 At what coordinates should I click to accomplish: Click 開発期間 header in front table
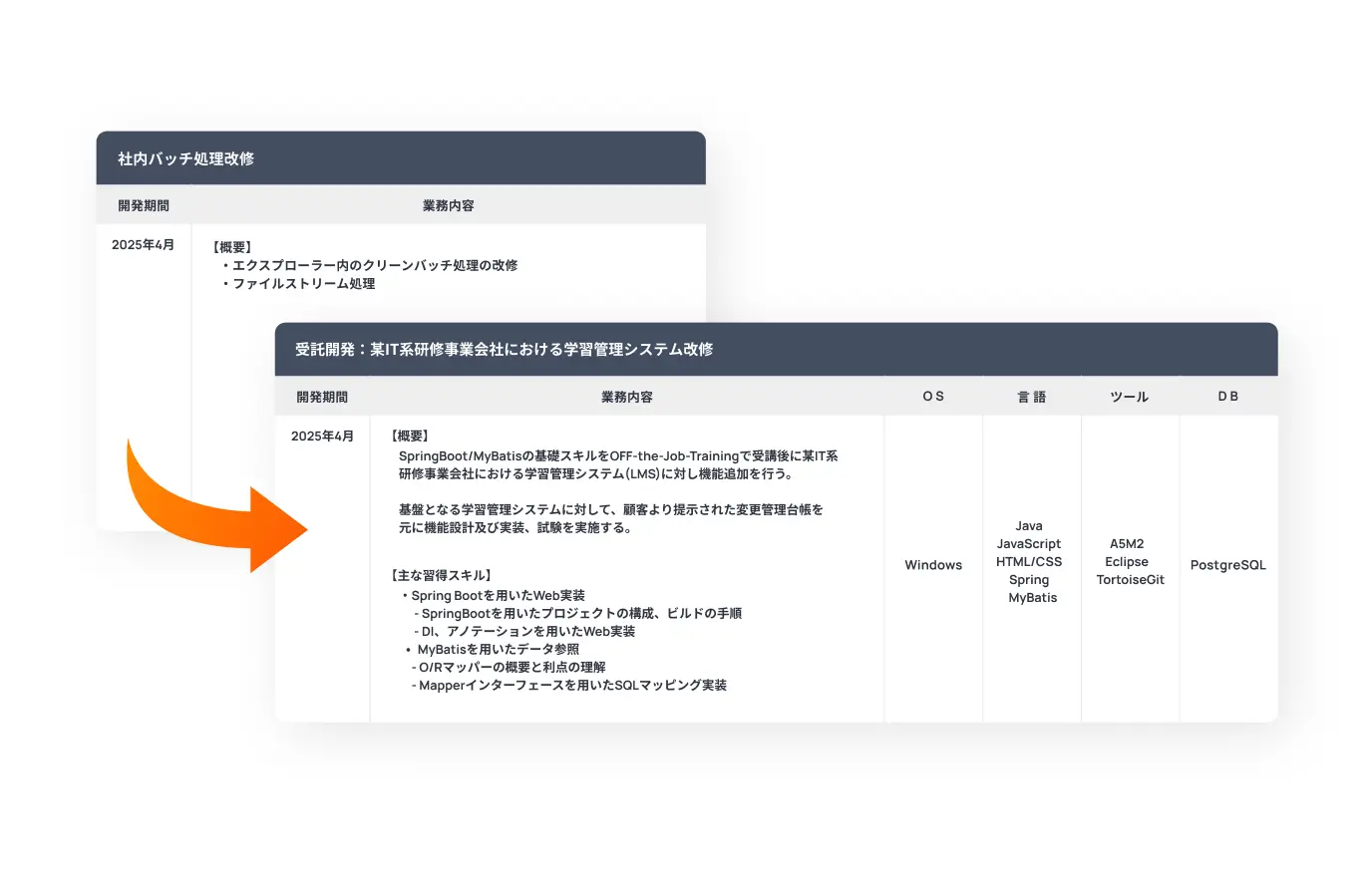click(x=322, y=397)
